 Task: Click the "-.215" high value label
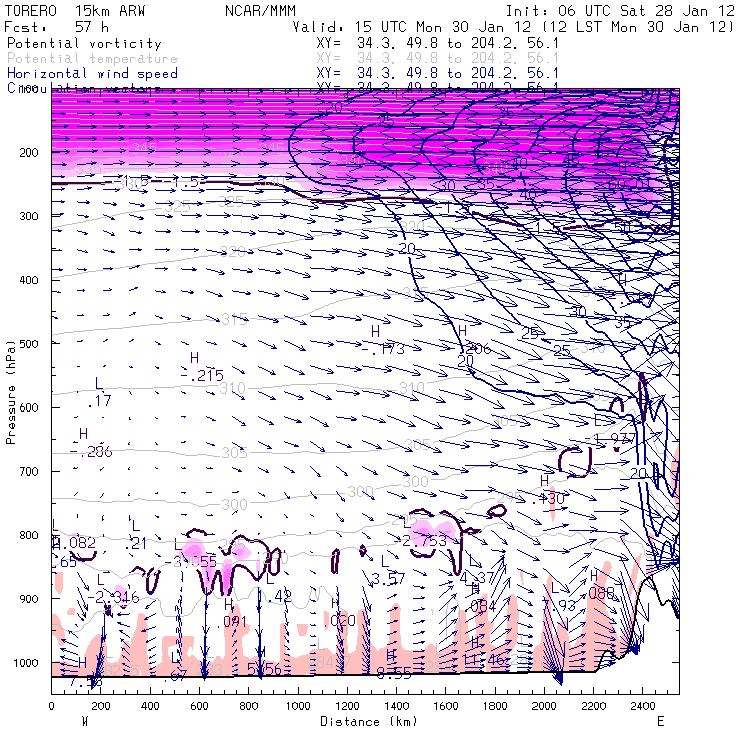click(202, 376)
